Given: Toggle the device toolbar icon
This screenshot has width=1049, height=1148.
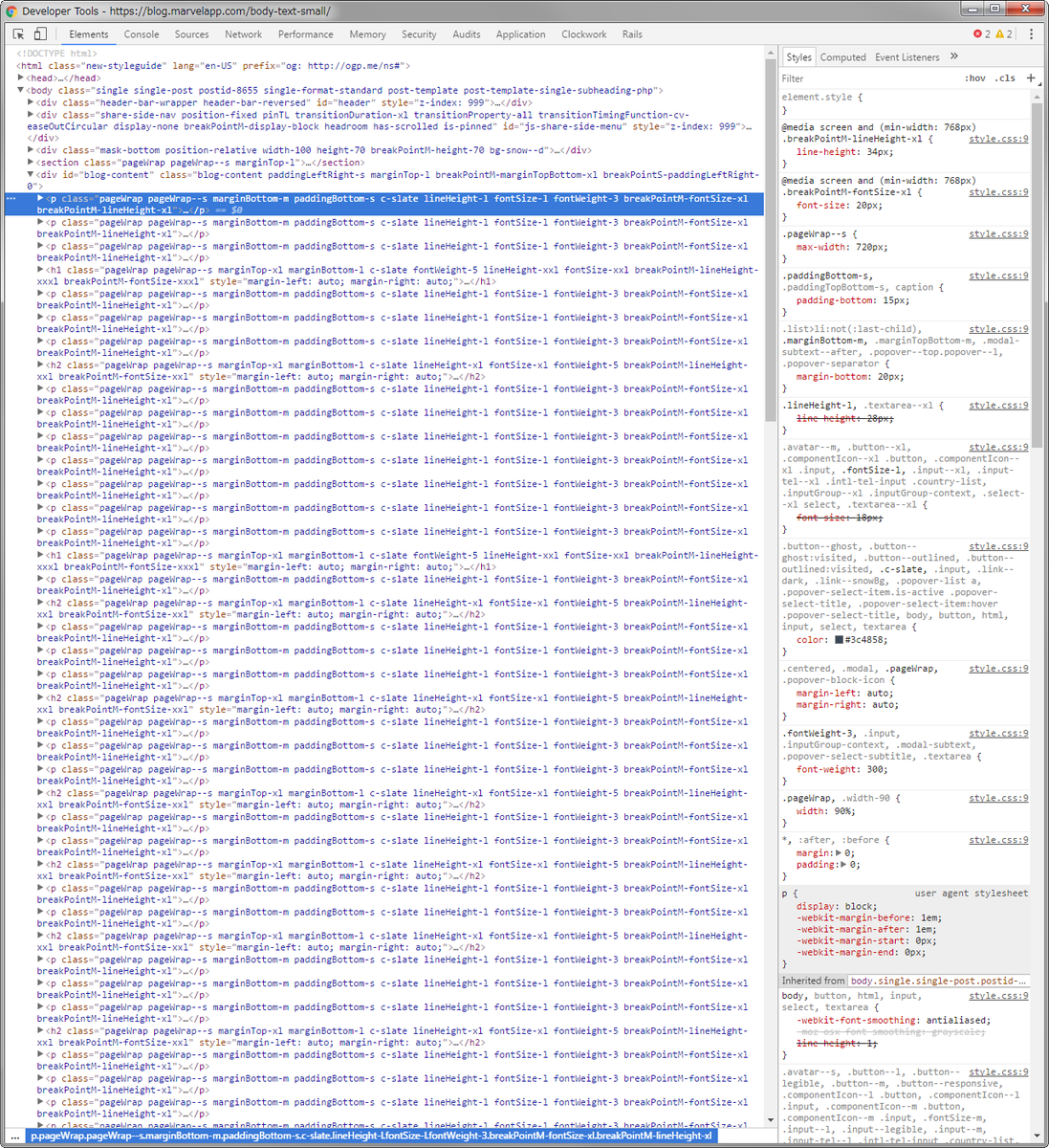Looking at the screenshot, I should 40,33.
